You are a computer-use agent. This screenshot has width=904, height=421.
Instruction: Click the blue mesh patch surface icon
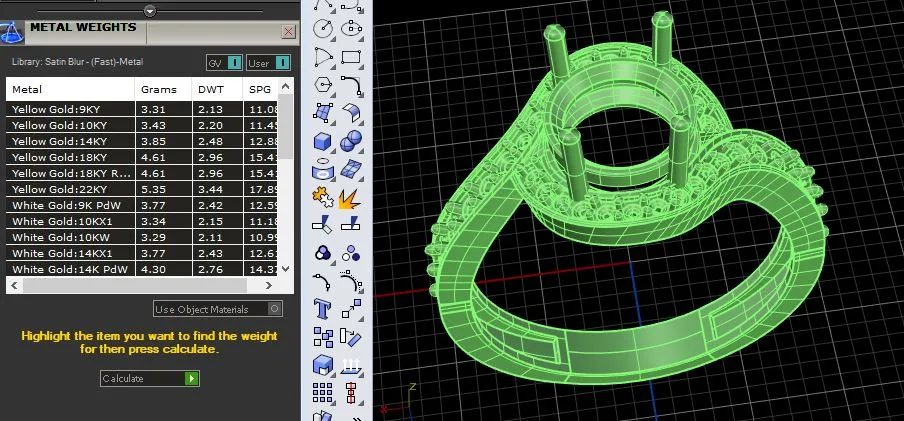pyautogui.click(x=352, y=170)
